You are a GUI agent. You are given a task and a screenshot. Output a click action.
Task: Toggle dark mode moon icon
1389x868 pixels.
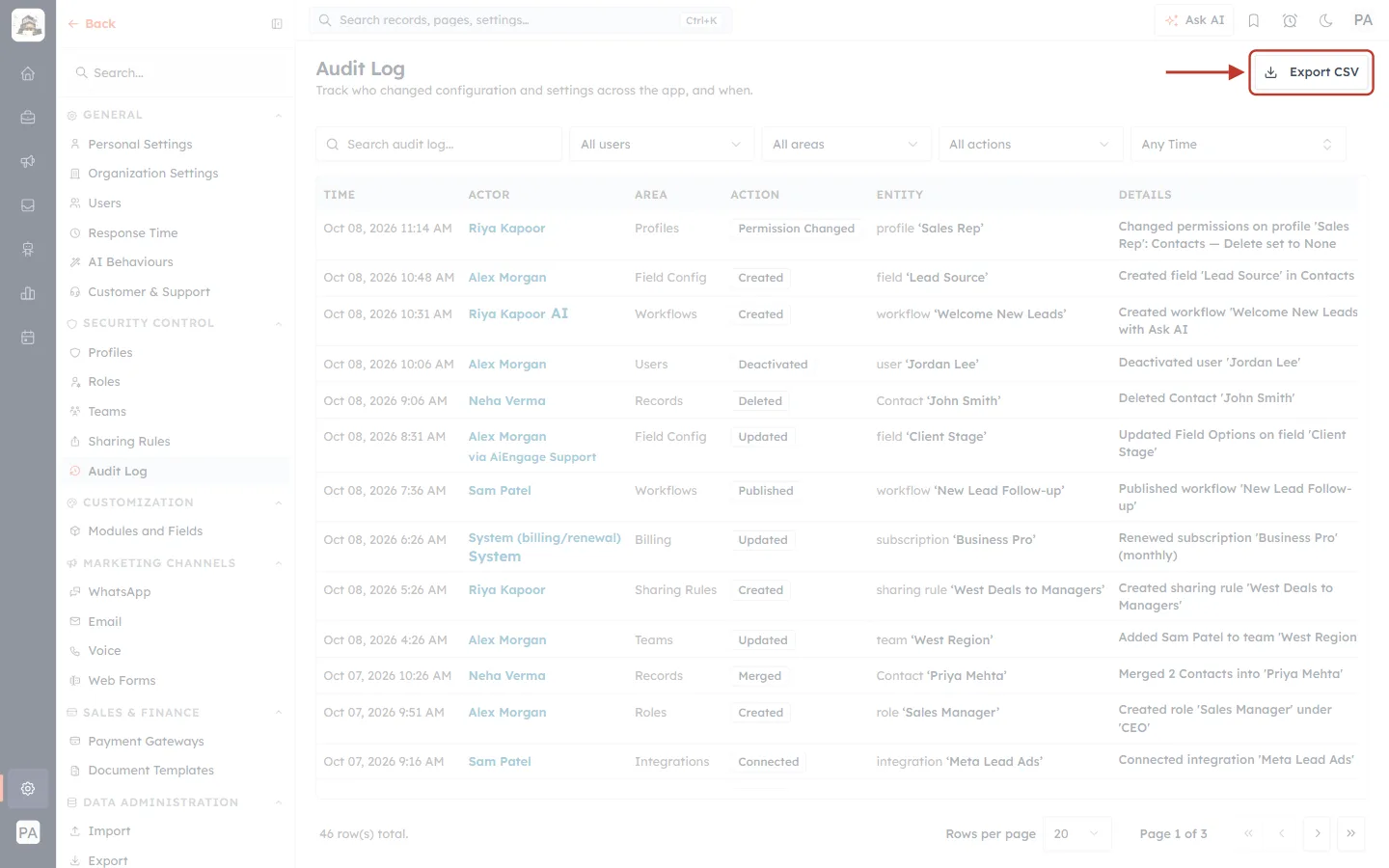coord(1326,20)
